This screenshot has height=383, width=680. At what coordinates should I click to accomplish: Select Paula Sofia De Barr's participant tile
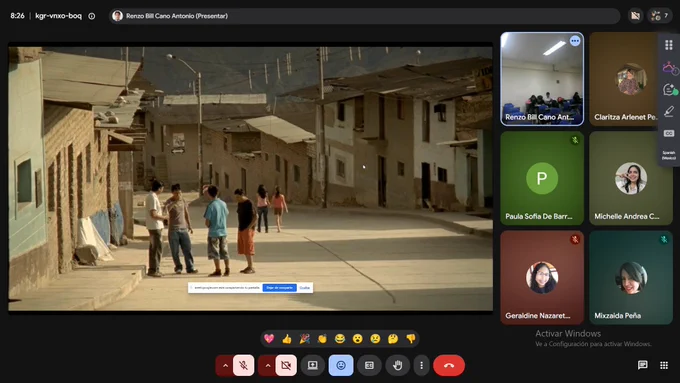click(x=542, y=178)
